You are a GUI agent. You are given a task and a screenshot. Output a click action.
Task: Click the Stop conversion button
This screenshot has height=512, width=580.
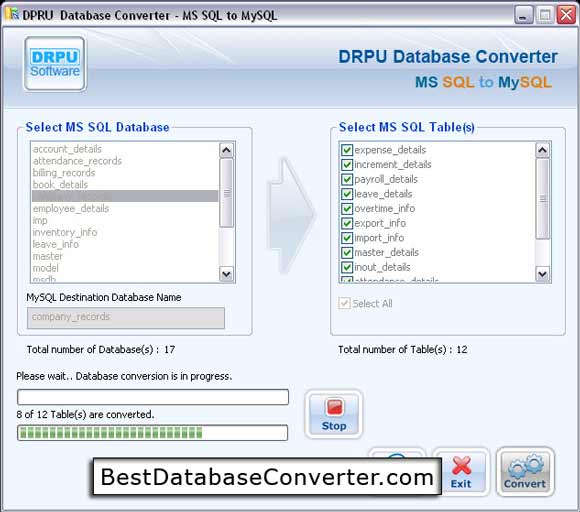click(x=334, y=414)
